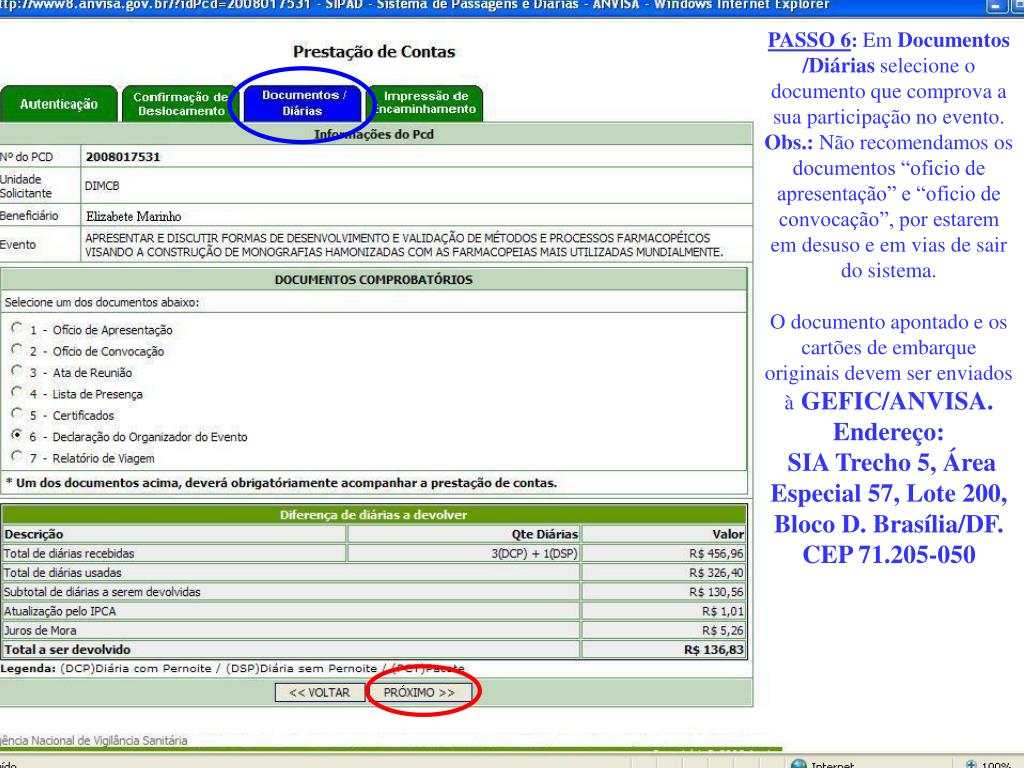Select the Ata de Reunião option
Screen dimensions: 1024x768
[x=15, y=372]
